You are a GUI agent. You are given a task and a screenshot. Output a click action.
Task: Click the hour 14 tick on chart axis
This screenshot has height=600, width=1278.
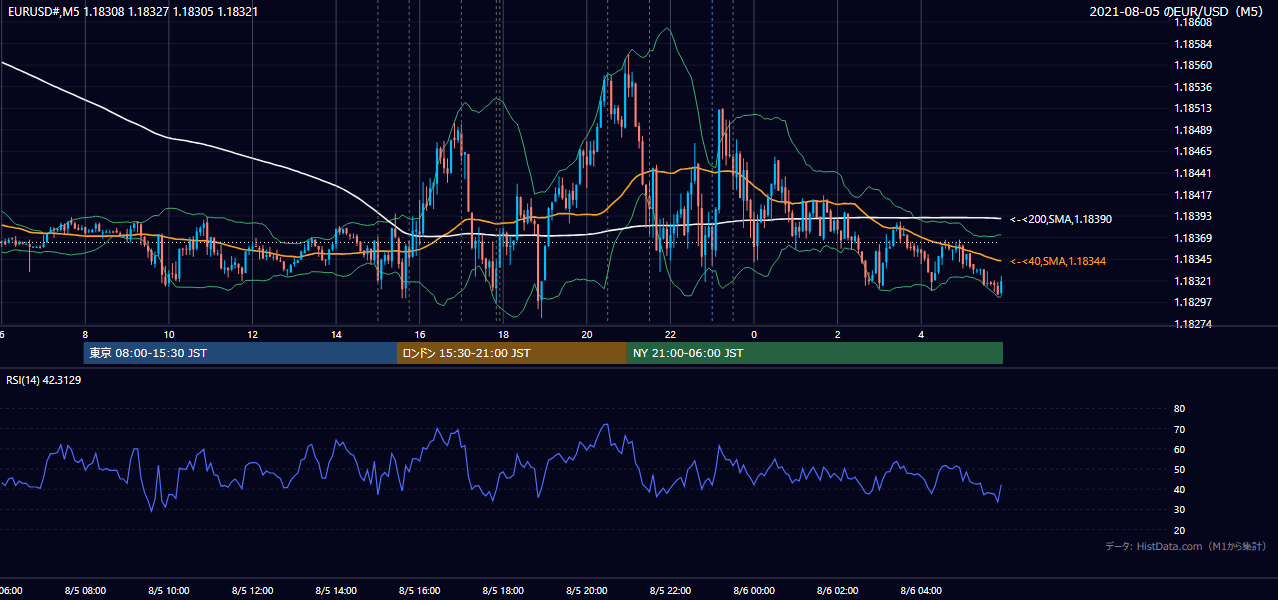[x=336, y=334]
